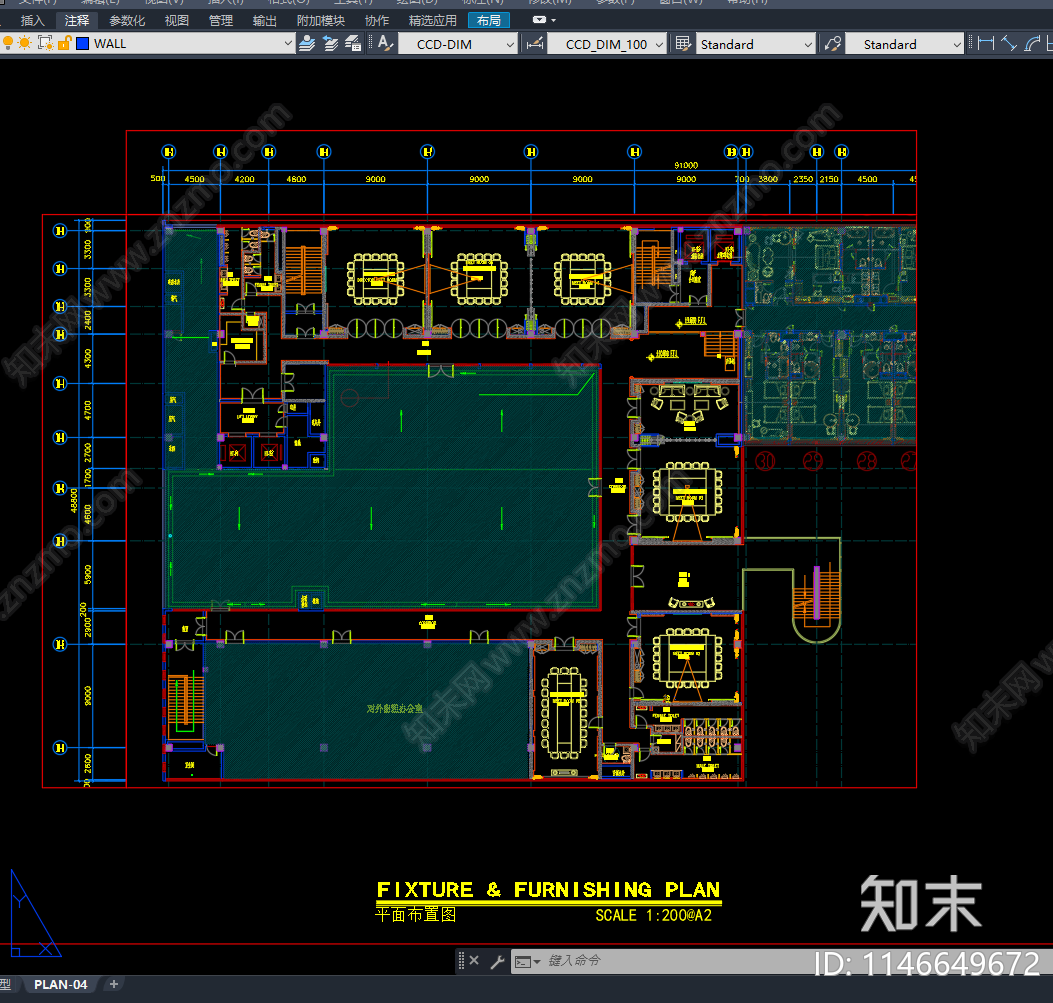This screenshot has height=1003, width=1053.
Task: Toggle WALL layer lock padlock icon
Action: [x=64, y=44]
